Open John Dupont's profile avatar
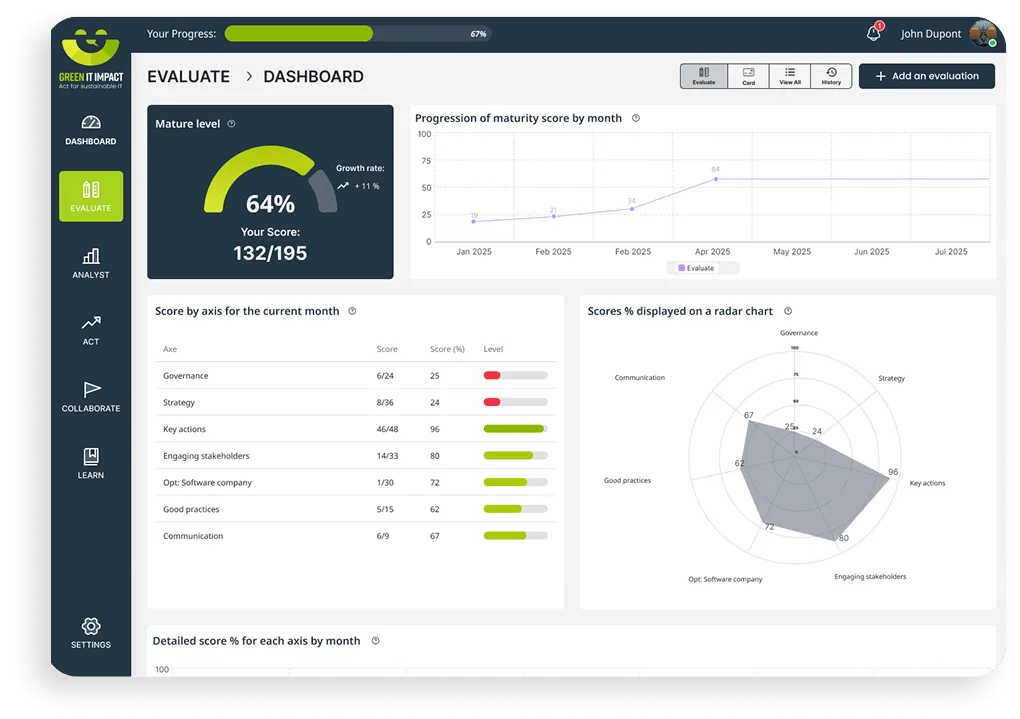Viewport: 1020px width, 719px height. click(983, 33)
